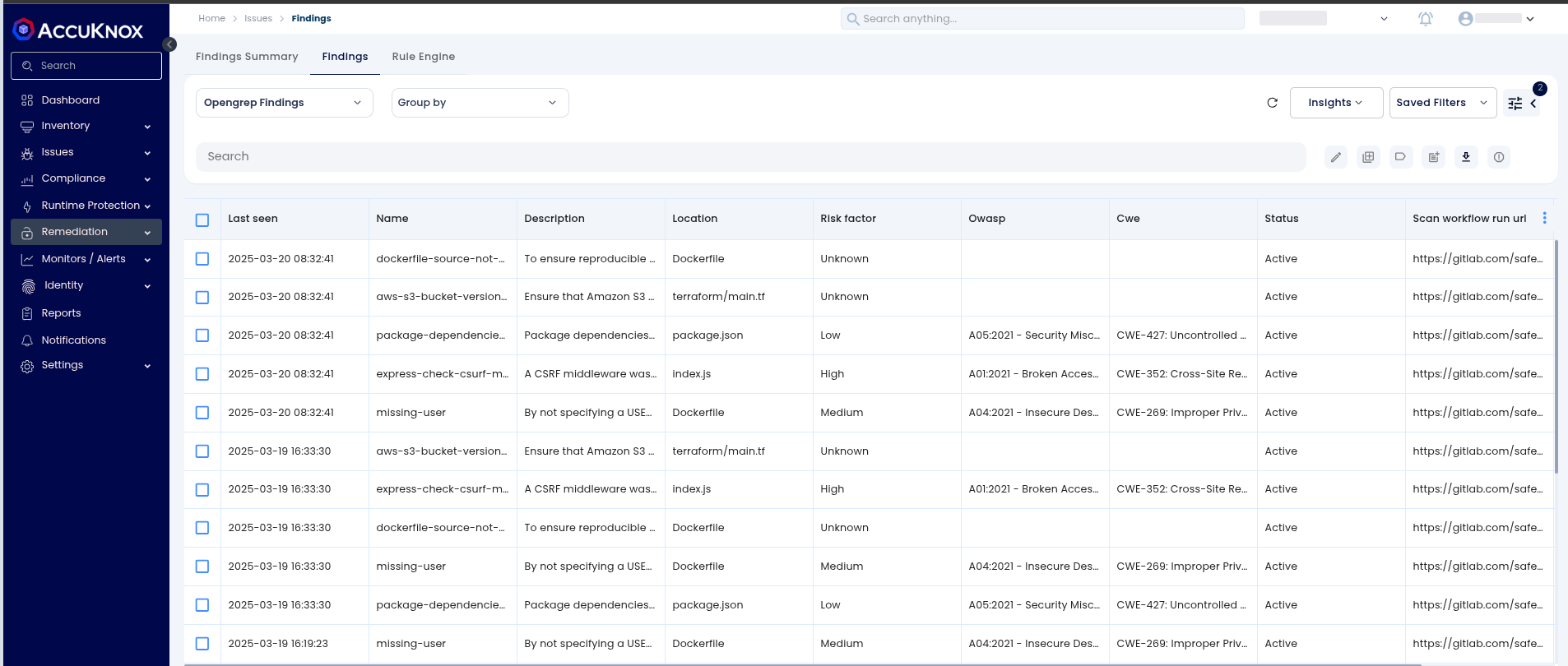Click the AccuKnox logo
The width and height of the screenshot is (1568, 666).
click(x=78, y=30)
